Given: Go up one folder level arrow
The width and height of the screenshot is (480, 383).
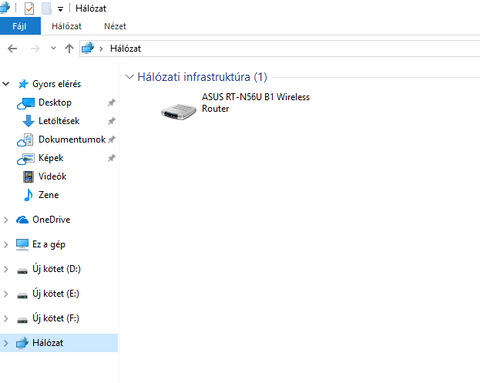Looking at the screenshot, I should 69,49.
